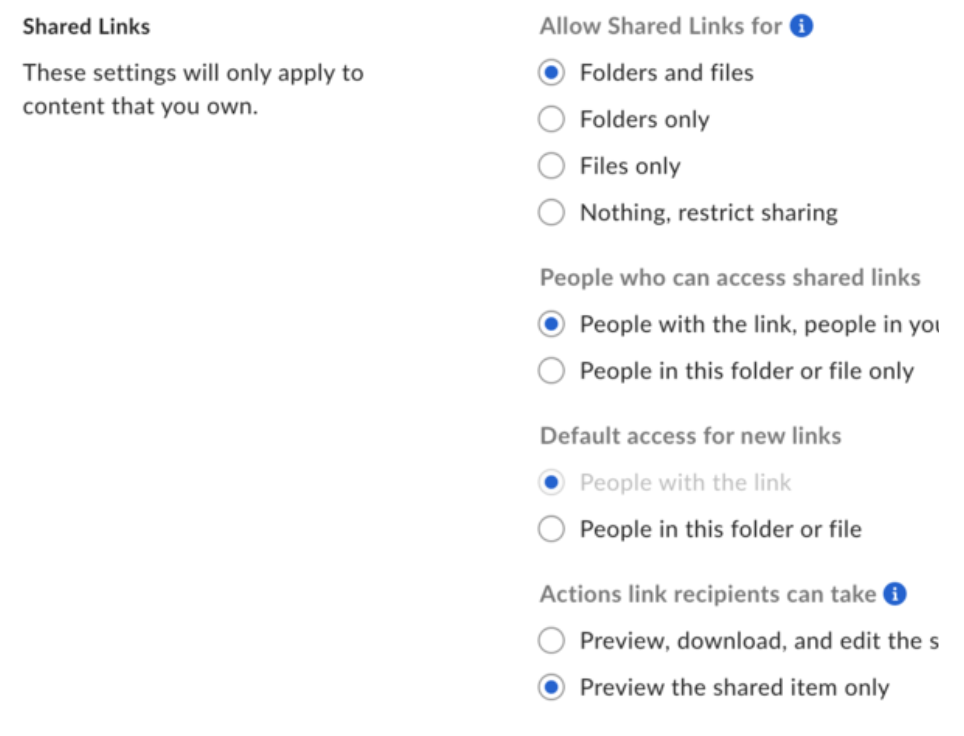Set default access to people in this folder or file

tap(551, 529)
